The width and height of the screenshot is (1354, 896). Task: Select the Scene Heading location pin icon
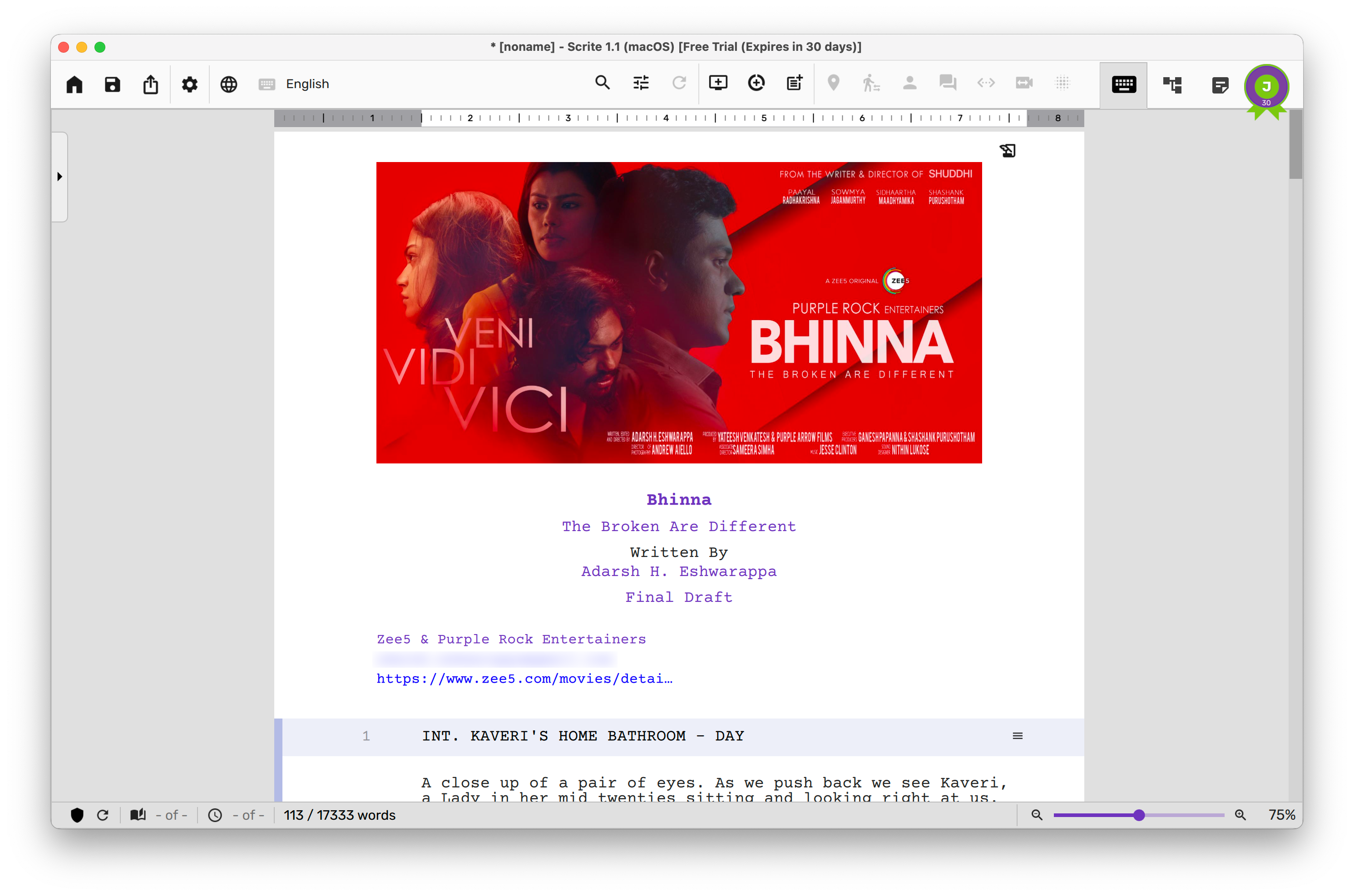[833, 83]
